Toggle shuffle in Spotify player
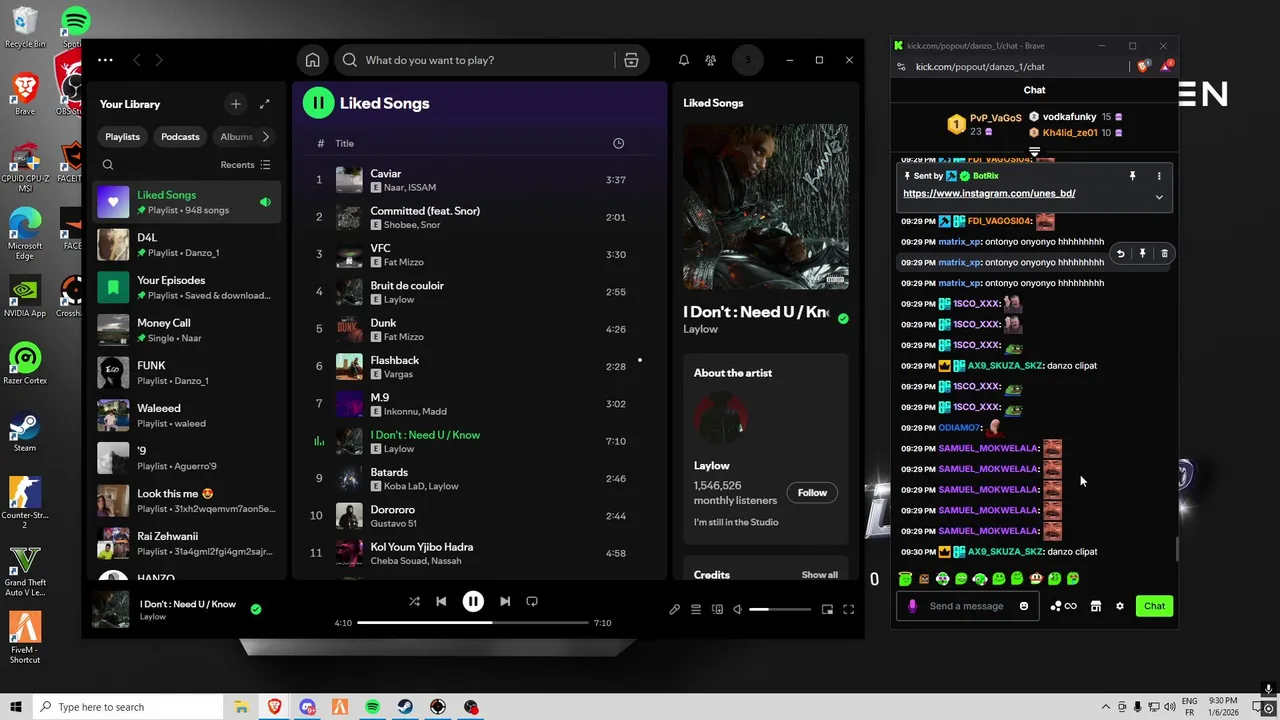This screenshot has height=720, width=1280. tap(414, 601)
